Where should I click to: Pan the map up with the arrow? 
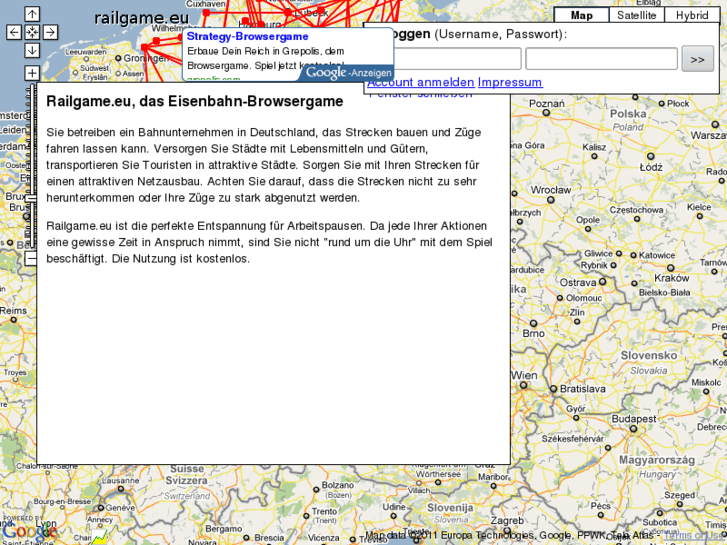[x=32, y=14]
